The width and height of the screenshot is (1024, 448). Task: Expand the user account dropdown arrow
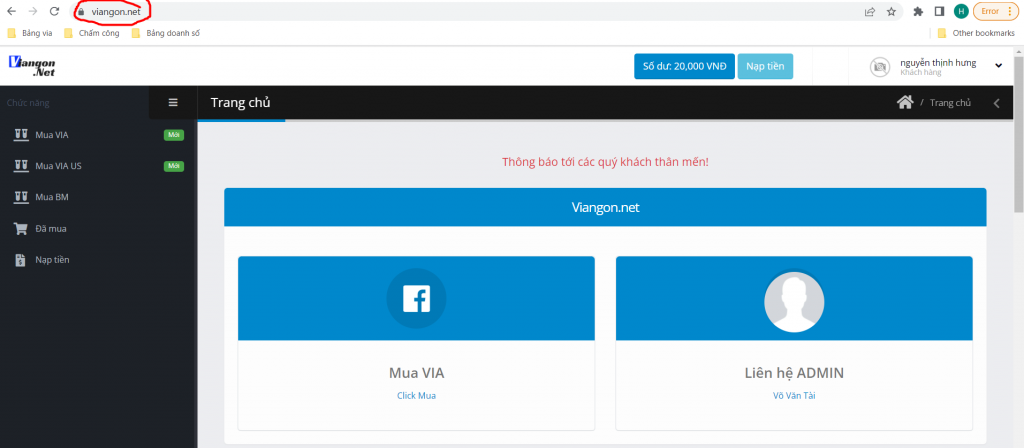tap(998, 66)
